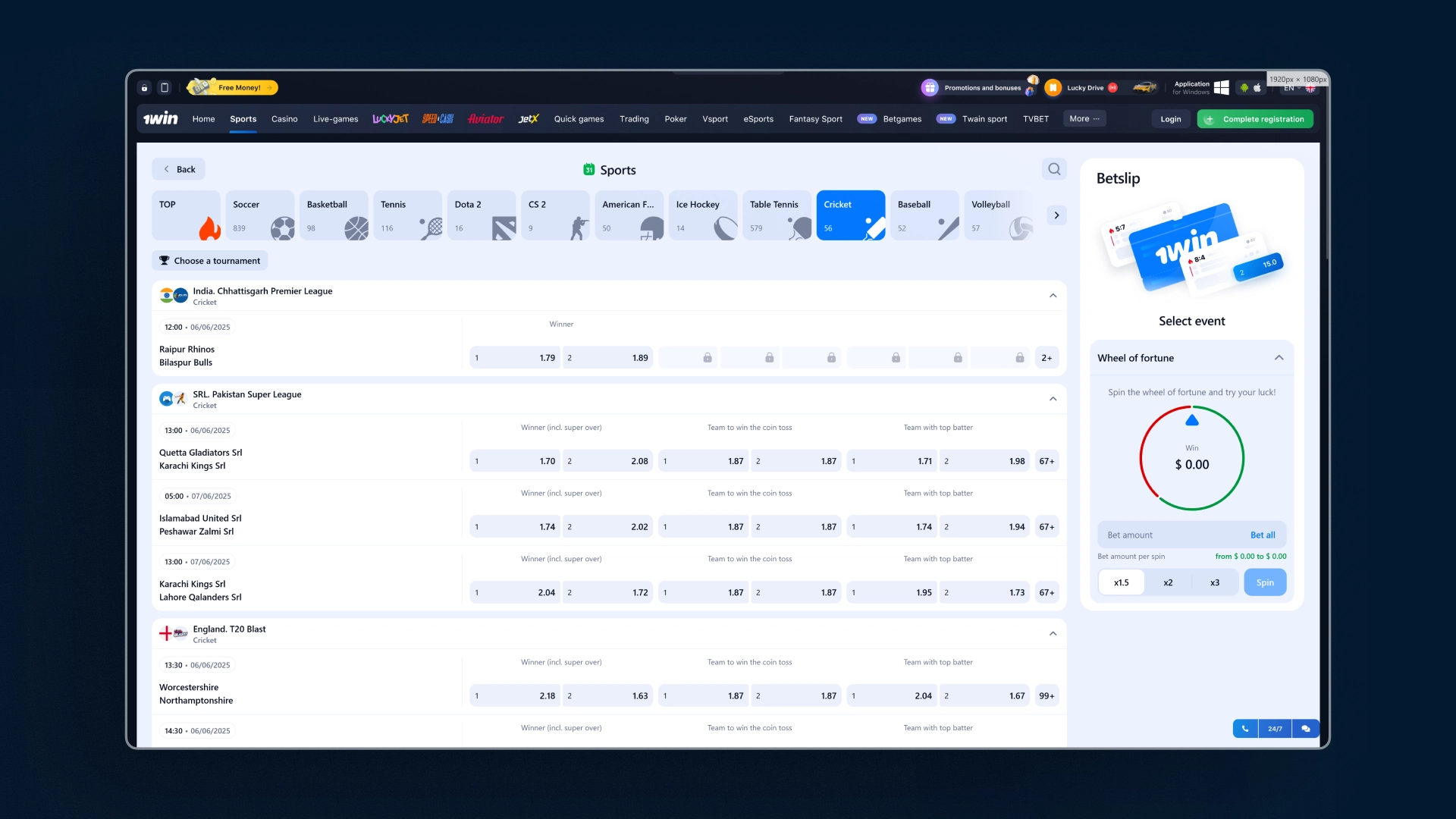Image resolution: width=1456 pixels, height=819 pixels.
Task: Open the JetX game logo
Action: 529,118
